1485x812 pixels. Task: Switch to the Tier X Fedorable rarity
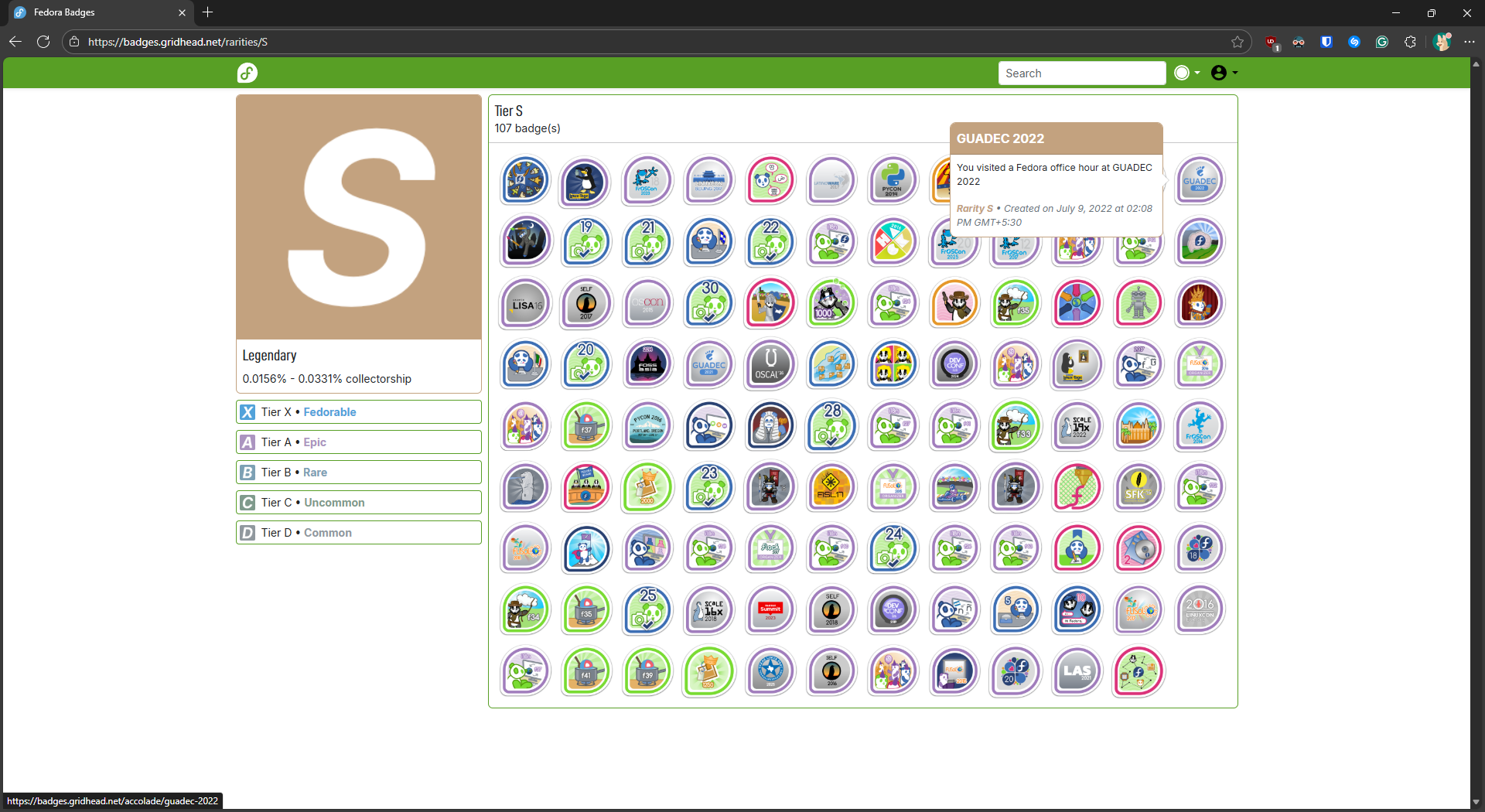pyautogui.click(x=329, y=412)
